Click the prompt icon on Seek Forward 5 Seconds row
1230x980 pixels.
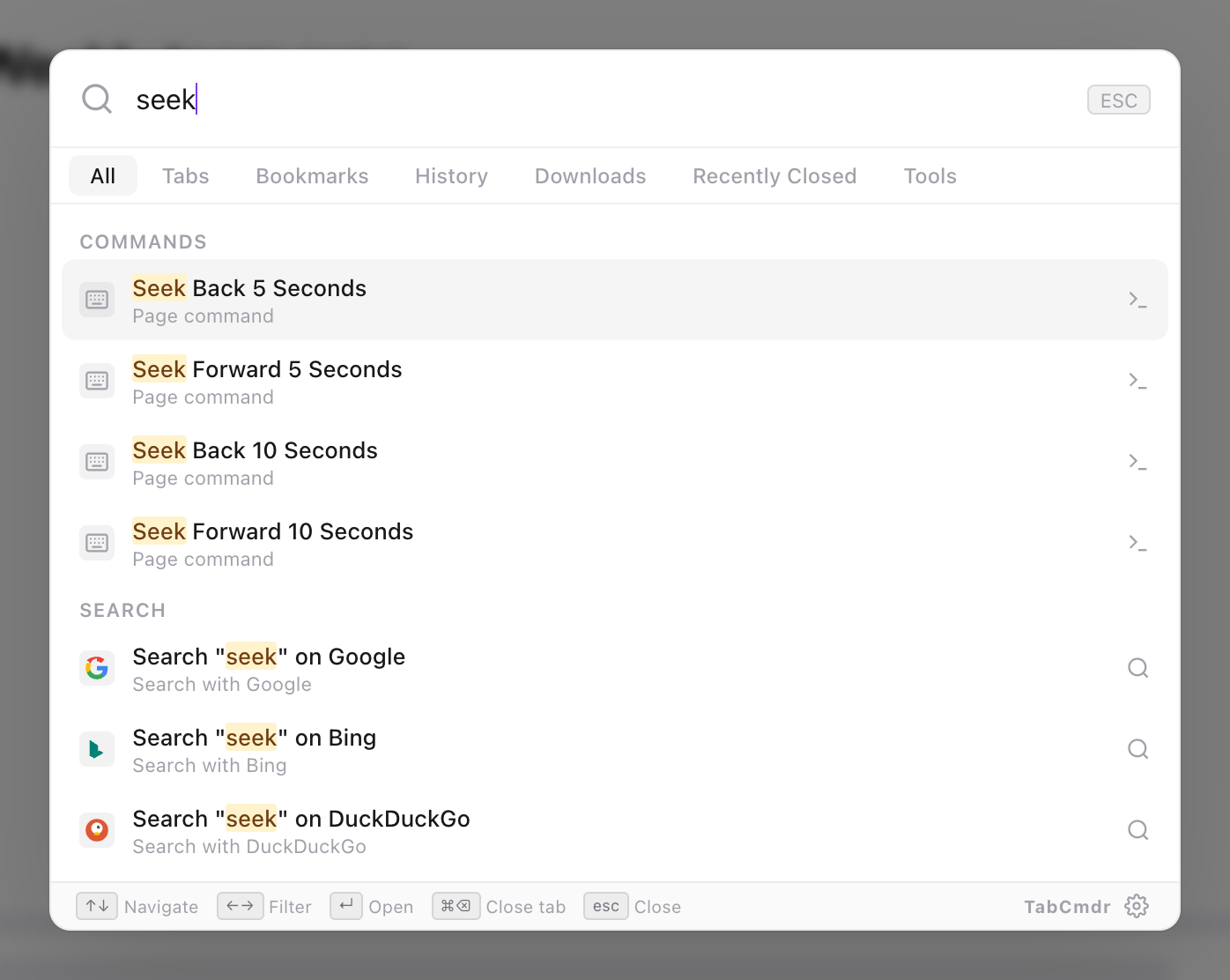[x=1137, y=381]
